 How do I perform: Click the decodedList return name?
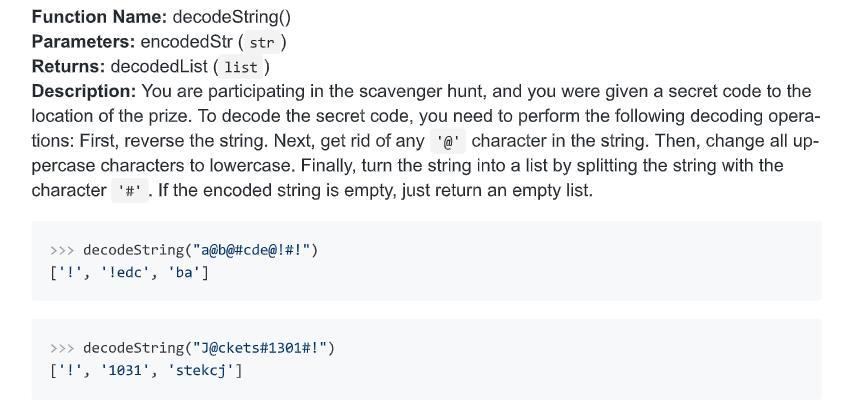(x=159, y=67)
